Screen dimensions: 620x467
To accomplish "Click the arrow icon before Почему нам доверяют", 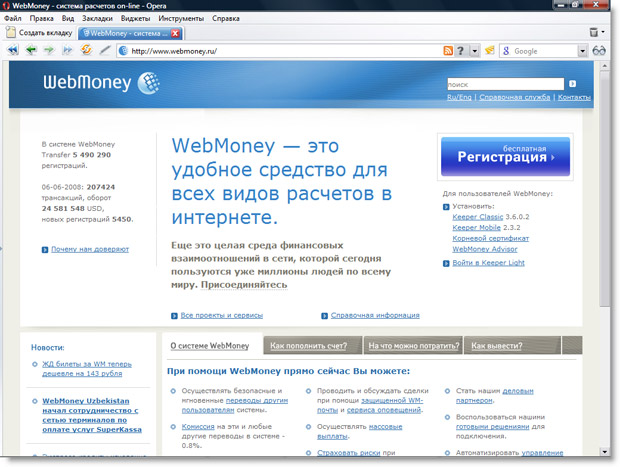I will point(45,250).
